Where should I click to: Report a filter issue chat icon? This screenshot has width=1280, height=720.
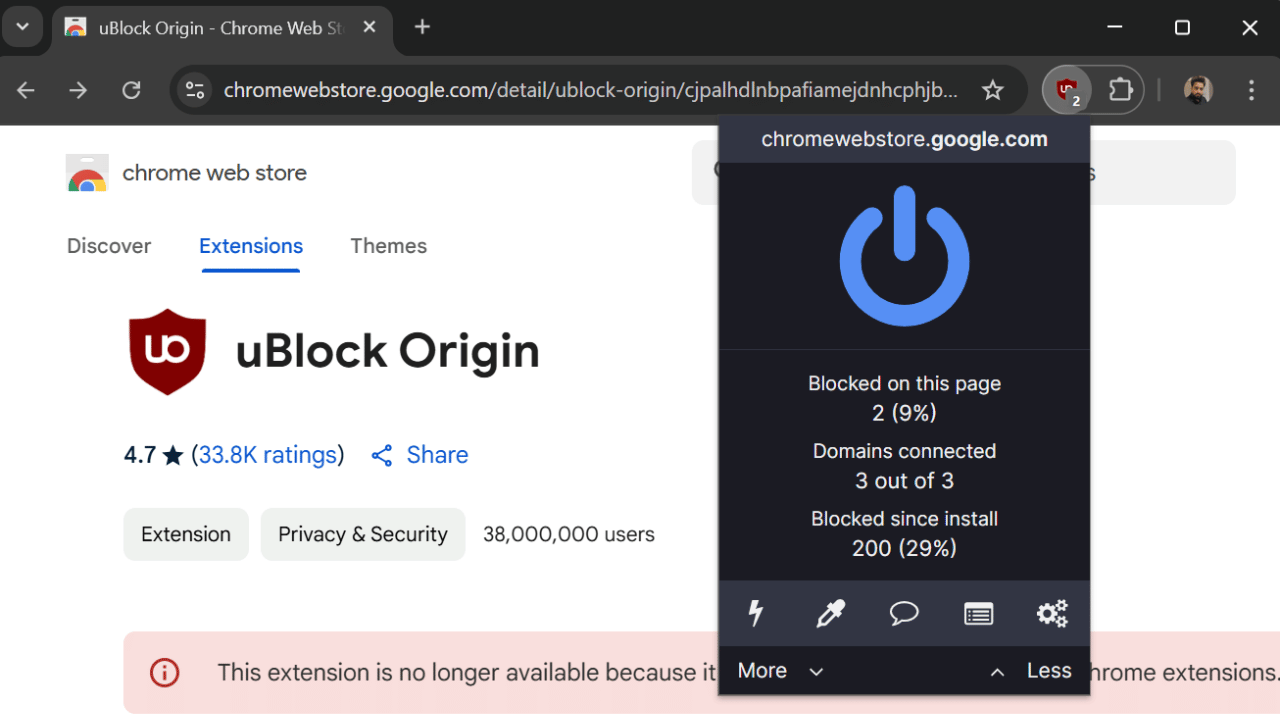click(904, 613)
